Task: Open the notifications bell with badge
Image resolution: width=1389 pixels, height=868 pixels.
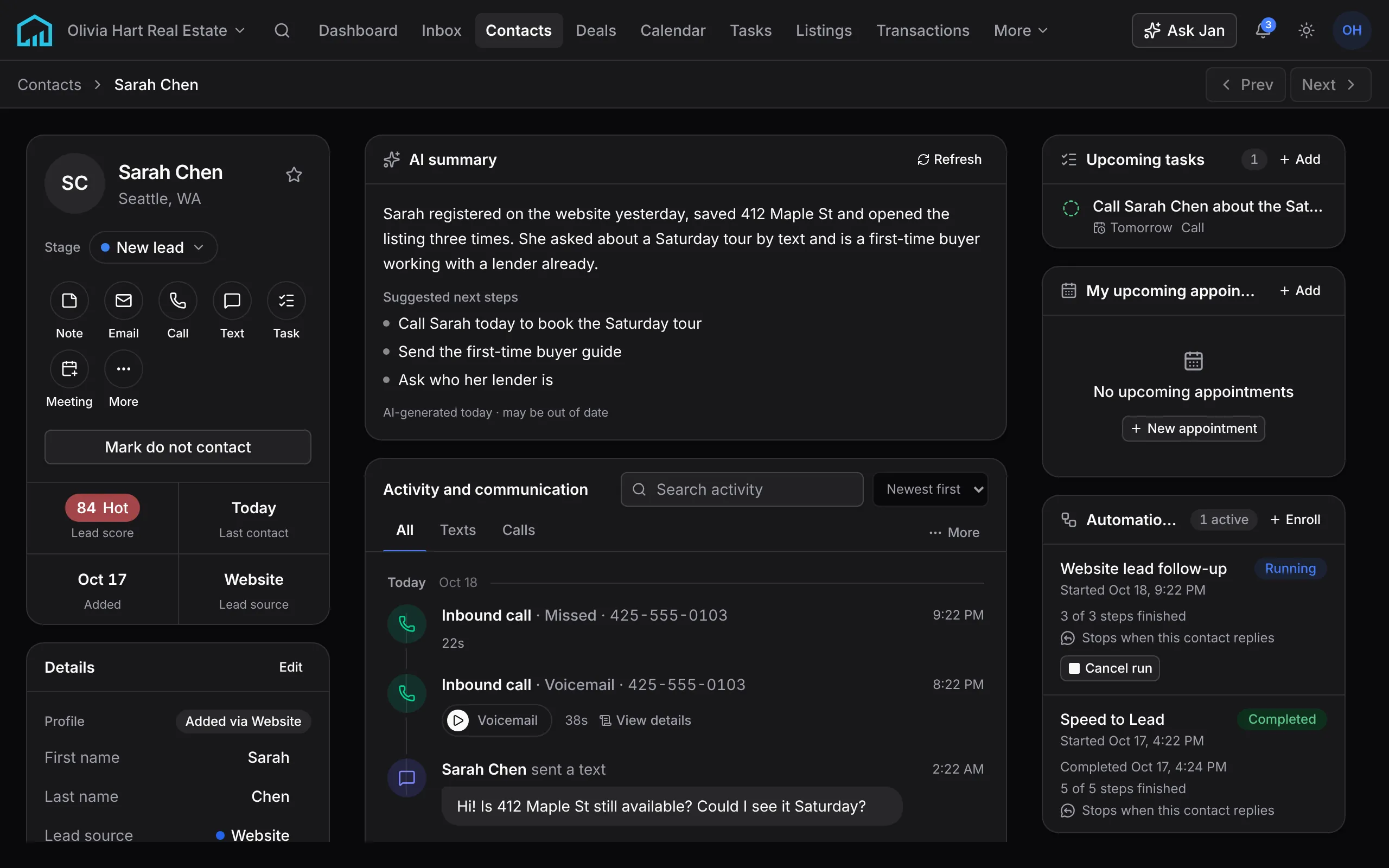Action: 1263,30
